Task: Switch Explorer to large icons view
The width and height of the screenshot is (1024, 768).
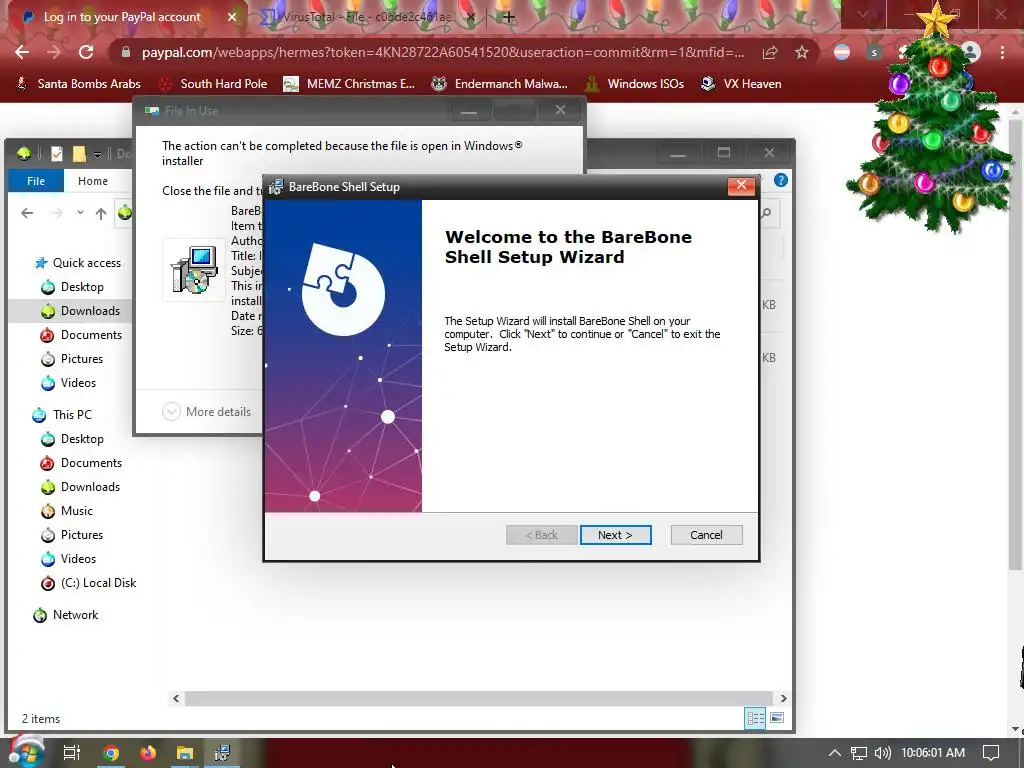Action: pyautogui.click(x=777, y=718)
